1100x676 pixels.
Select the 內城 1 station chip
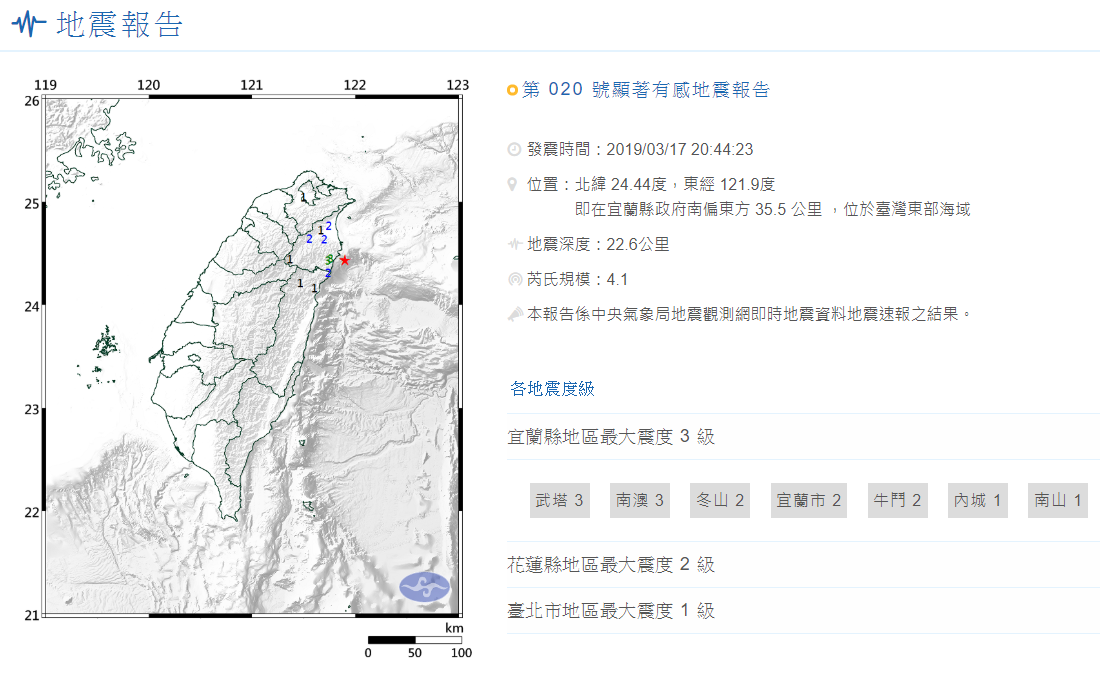tap(978, 500)
